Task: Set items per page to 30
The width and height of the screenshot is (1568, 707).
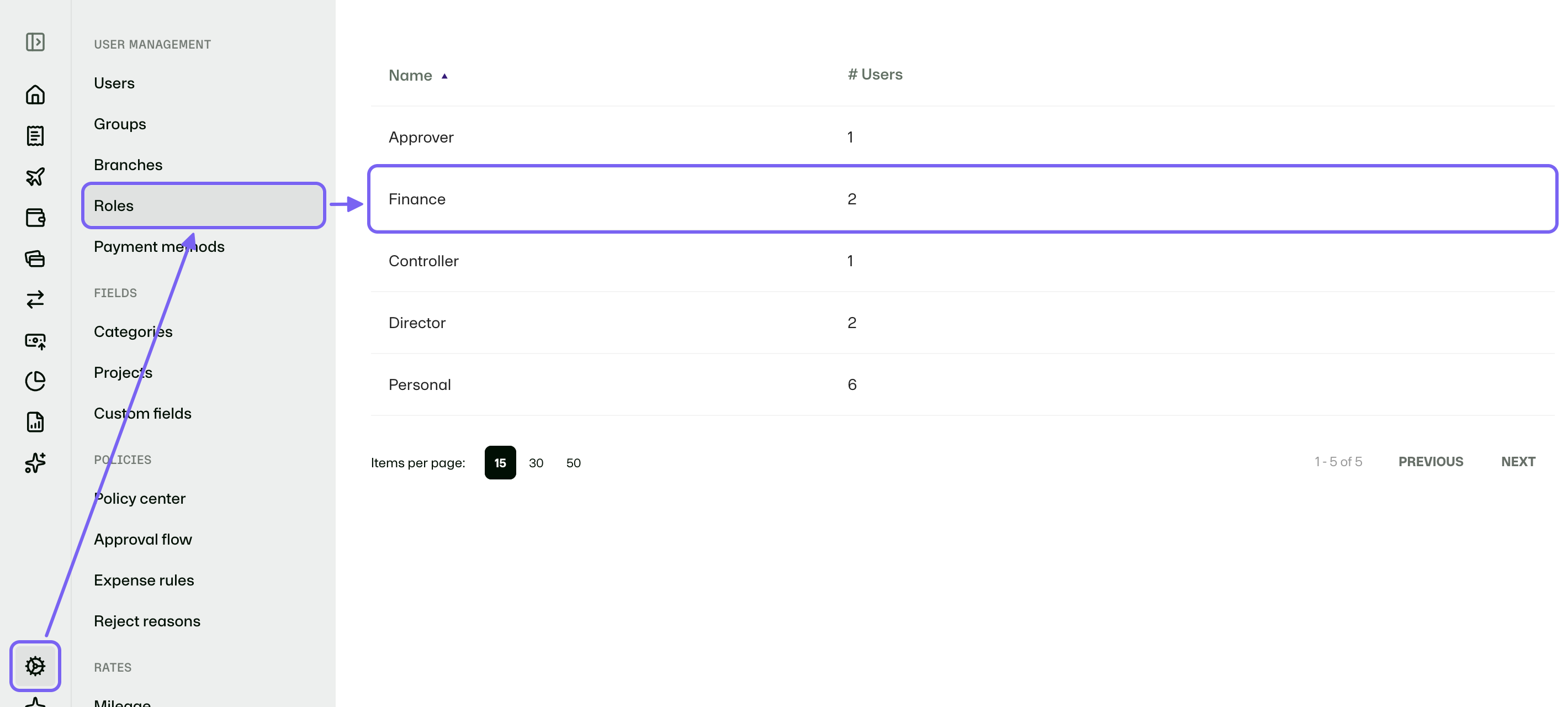Action: click(x=536, y=462)
